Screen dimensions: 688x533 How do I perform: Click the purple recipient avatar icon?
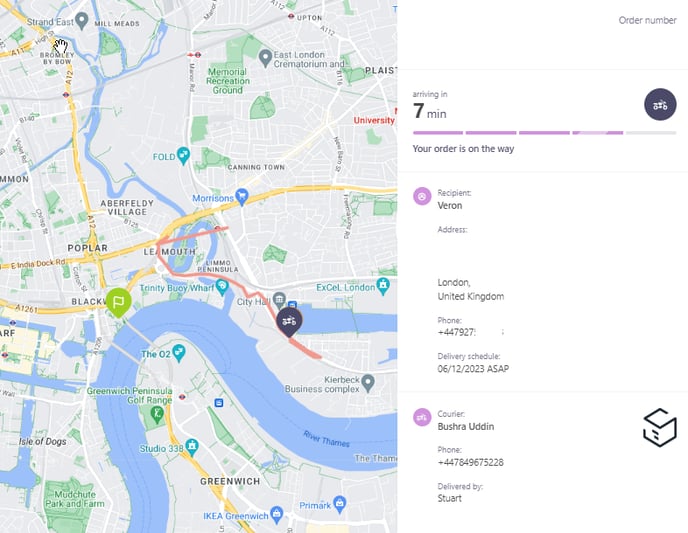coord(422,196)
